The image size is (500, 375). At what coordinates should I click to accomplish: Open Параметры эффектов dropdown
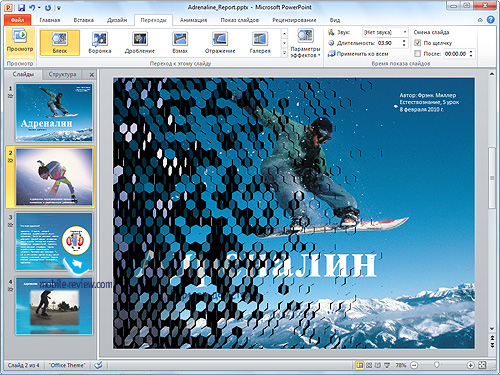pos(305,43)
